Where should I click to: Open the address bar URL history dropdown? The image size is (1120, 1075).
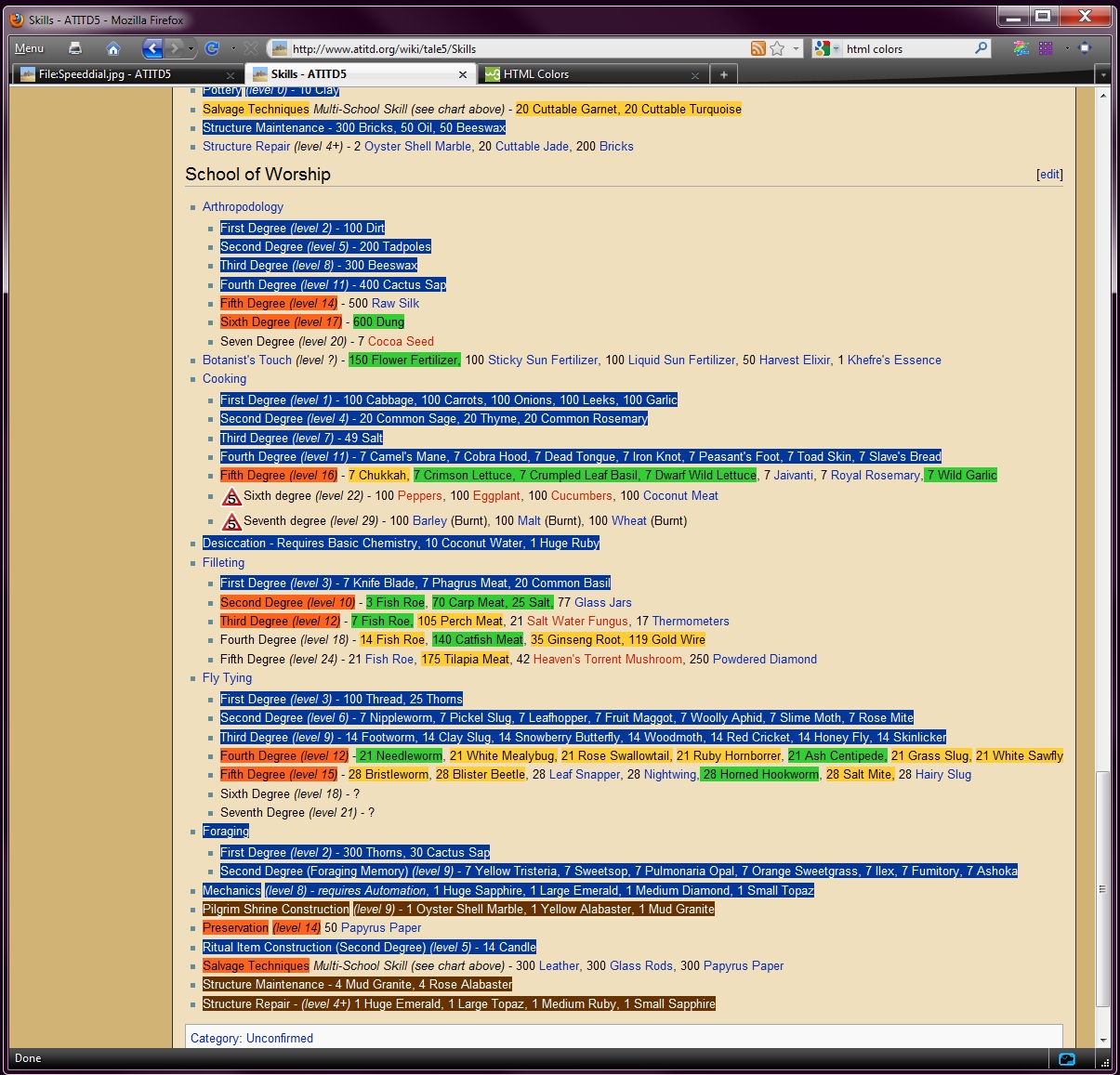pos(796,48)
